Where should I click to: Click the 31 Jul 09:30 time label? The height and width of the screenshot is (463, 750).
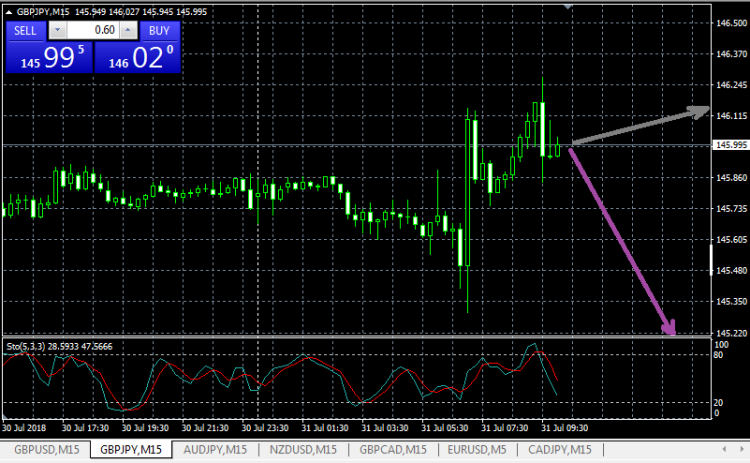pos(564,428)
